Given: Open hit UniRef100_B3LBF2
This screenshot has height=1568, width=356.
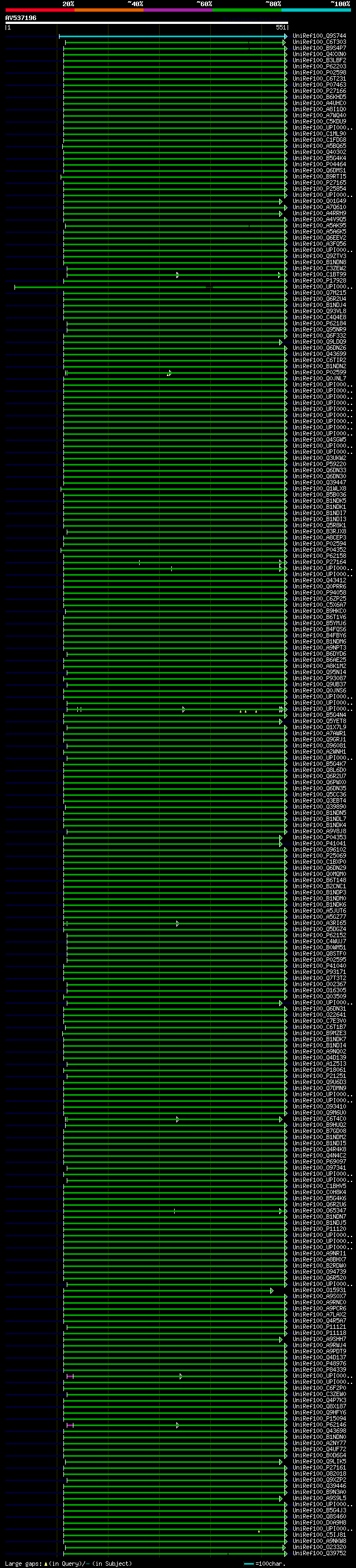Looking at the screenshot, I should point(319,60).
